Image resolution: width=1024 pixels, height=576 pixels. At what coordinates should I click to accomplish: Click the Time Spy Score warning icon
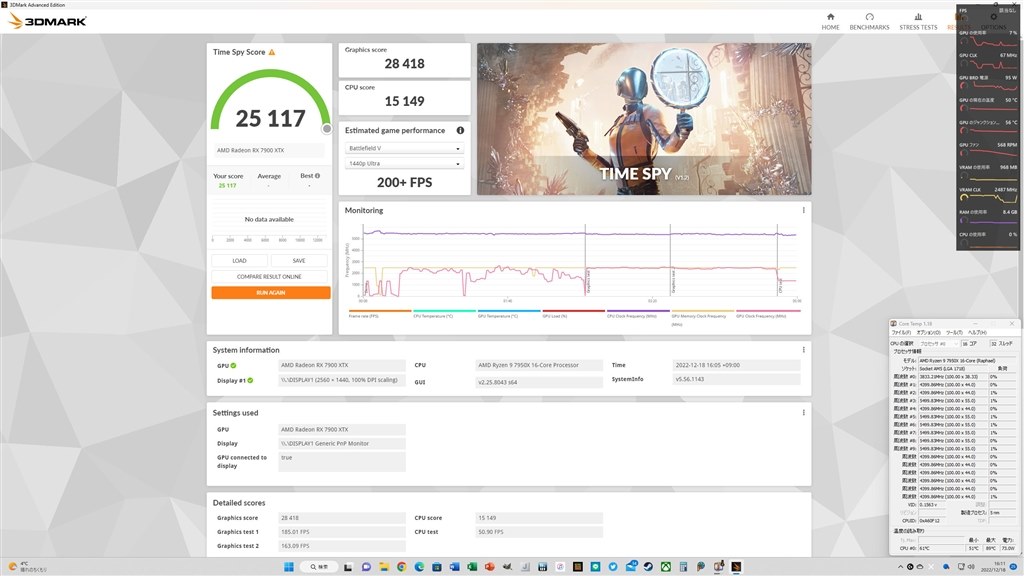(x=272, y=52)
